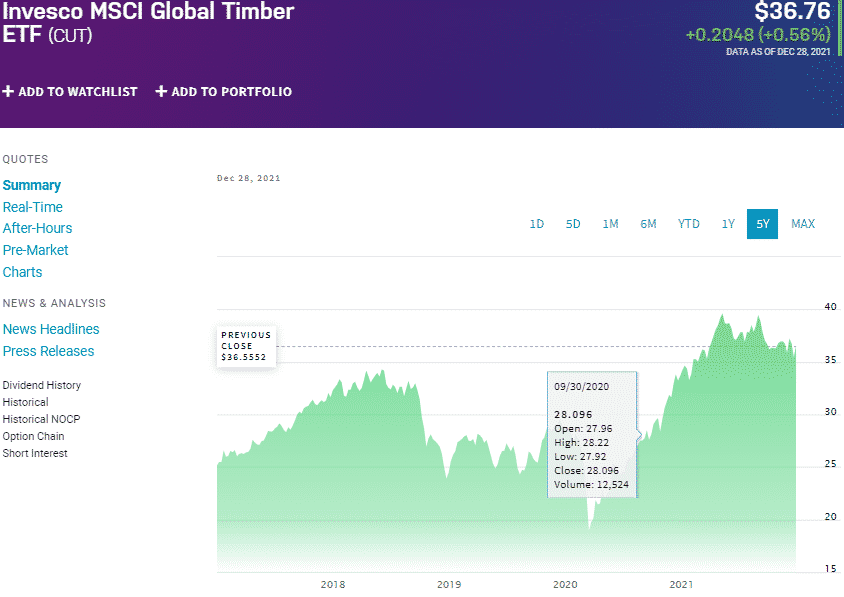Open the Option Chain page
Viewport: 844px width, 597px height.
33,436
